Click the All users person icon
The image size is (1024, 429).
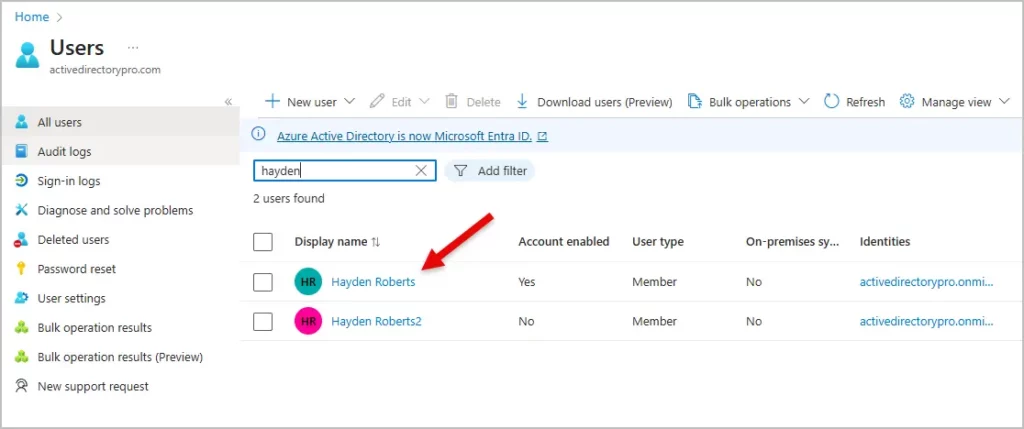point(22,122)
